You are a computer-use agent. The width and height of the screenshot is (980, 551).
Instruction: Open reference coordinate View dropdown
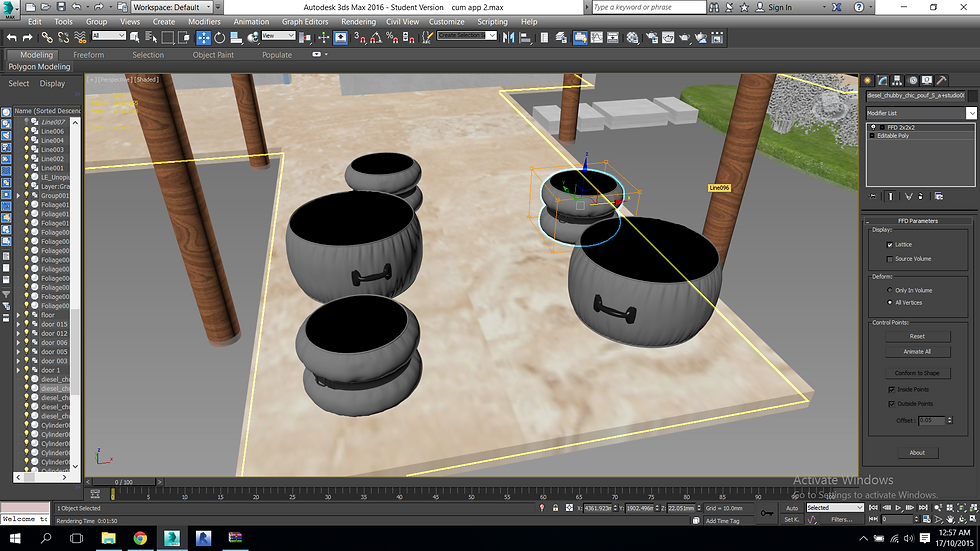coord(278,36)
